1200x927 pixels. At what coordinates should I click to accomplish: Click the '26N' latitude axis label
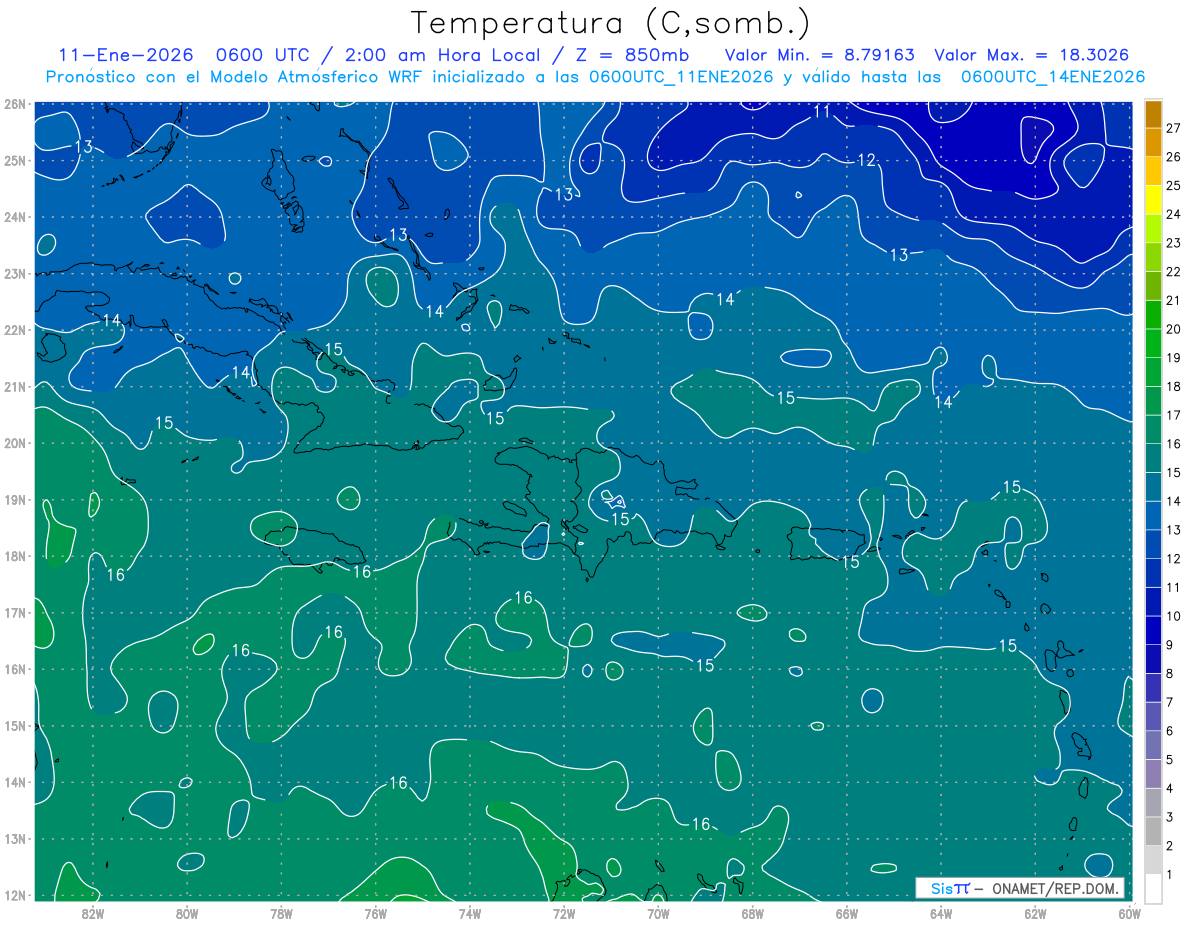[14, 104]
